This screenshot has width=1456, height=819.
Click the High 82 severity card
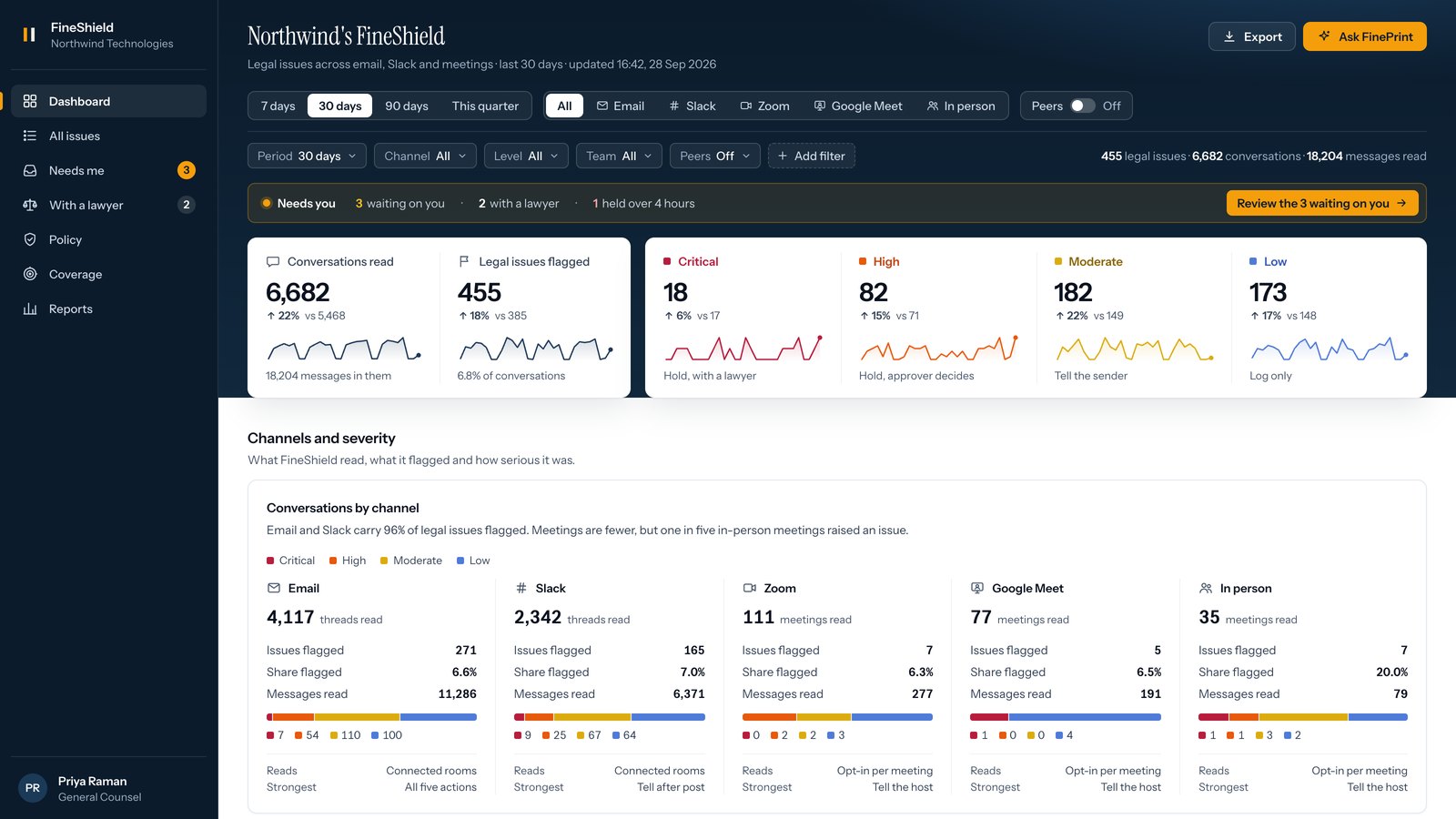938,318
